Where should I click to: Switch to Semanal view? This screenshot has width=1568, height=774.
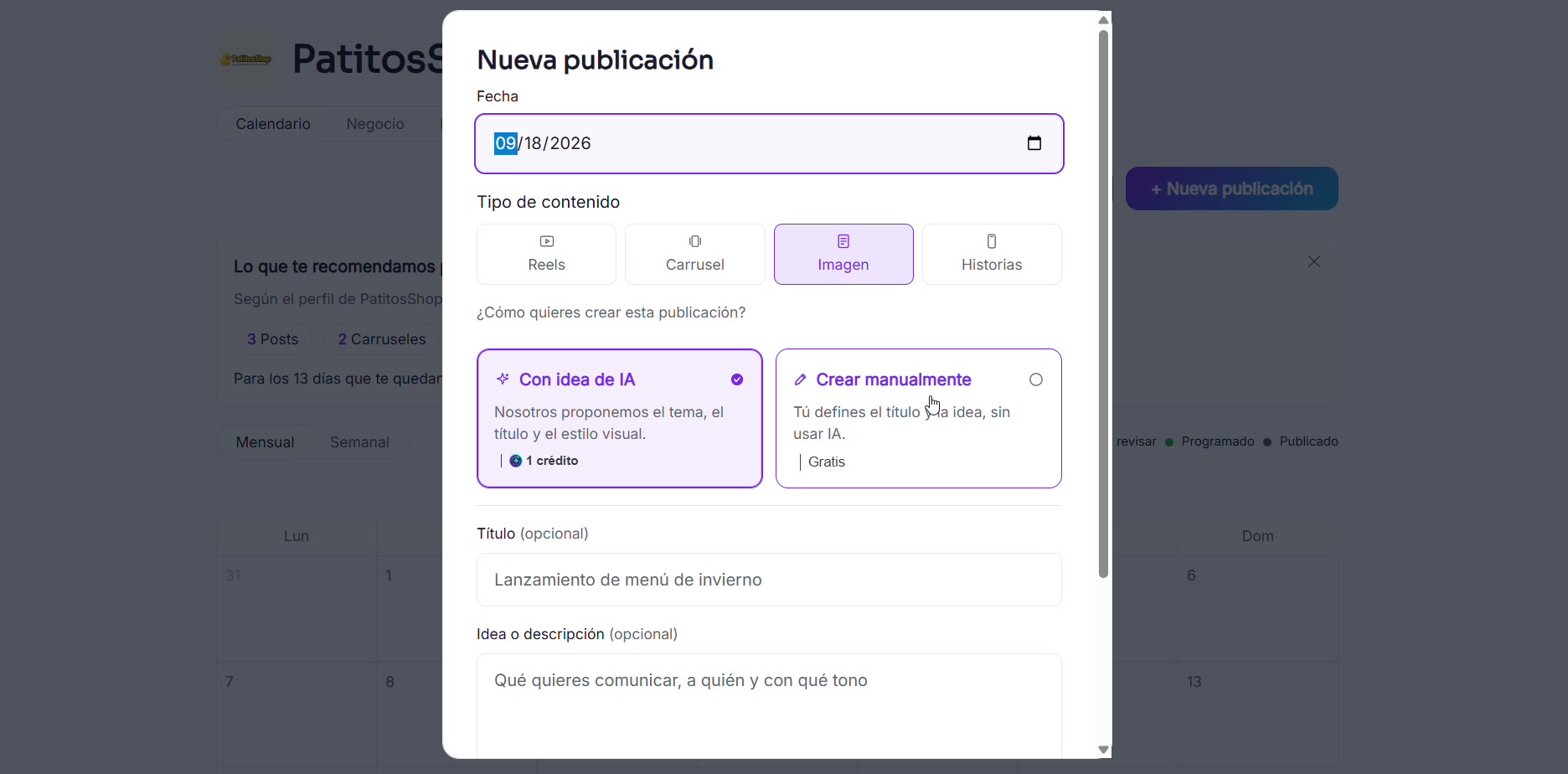pos(359,442)
